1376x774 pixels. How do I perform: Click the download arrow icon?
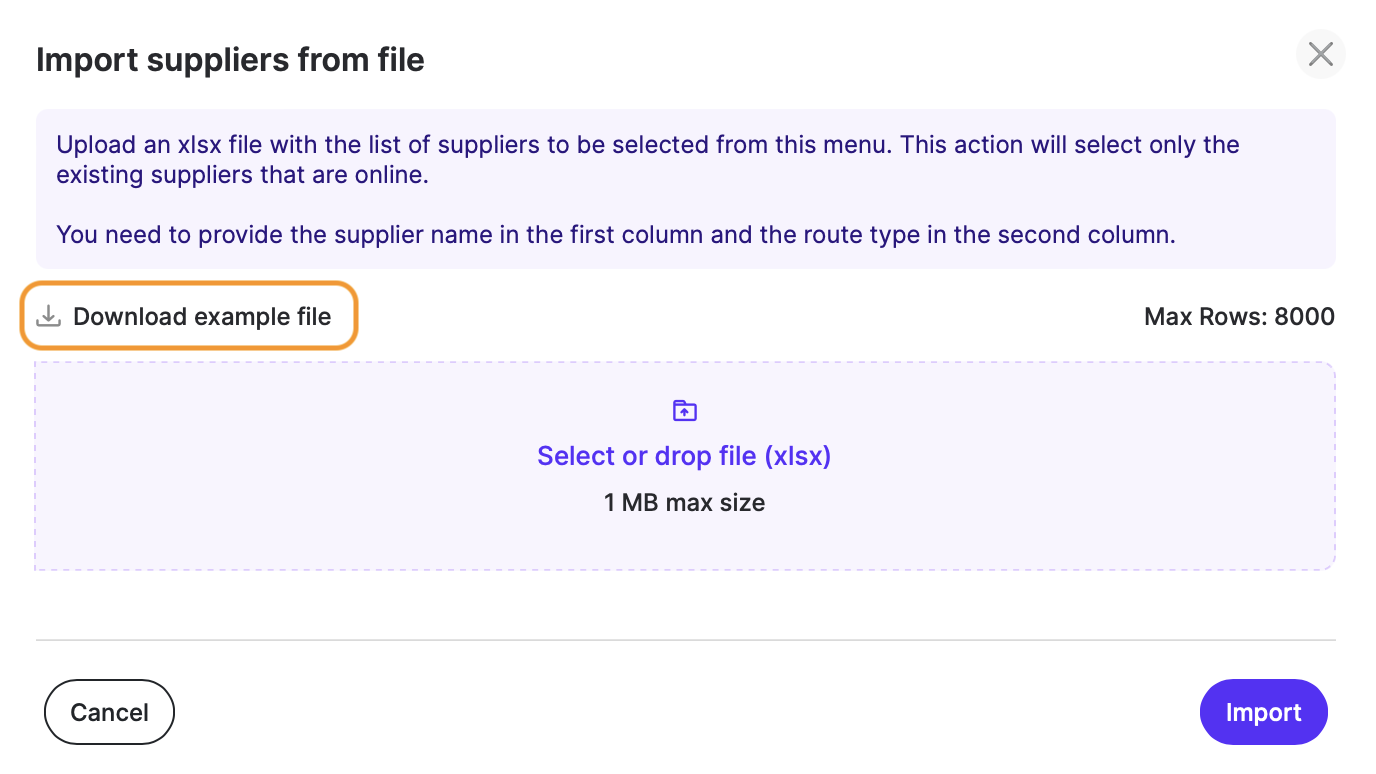coord(48,317)
